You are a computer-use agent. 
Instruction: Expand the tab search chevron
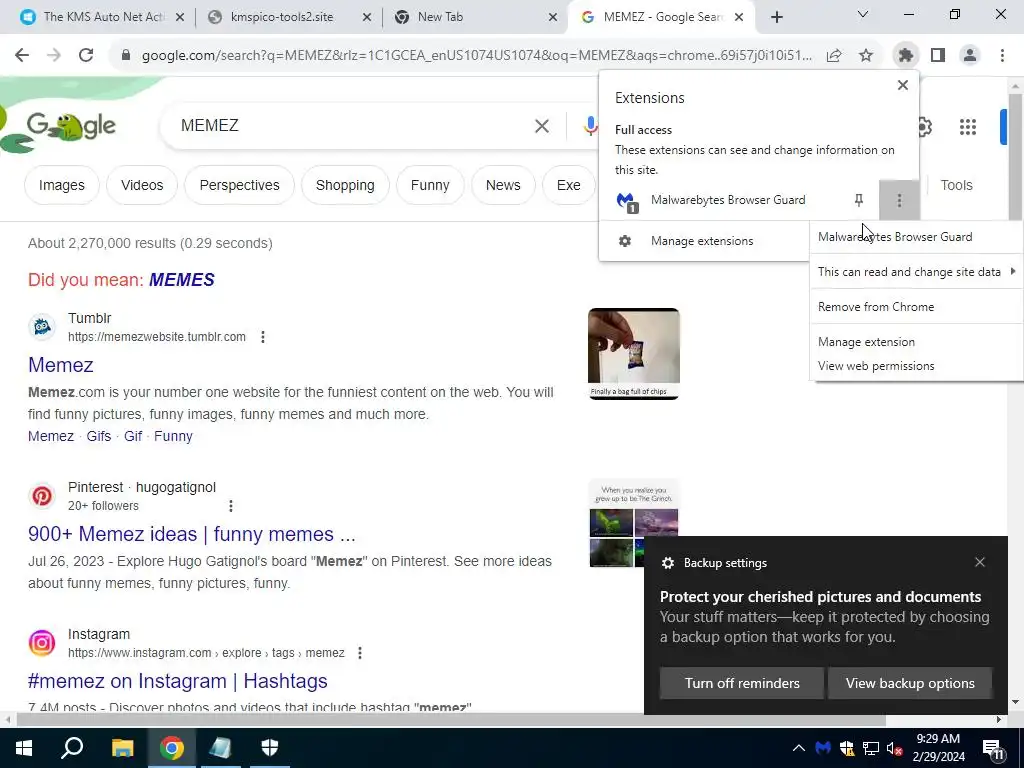point(863,14)
